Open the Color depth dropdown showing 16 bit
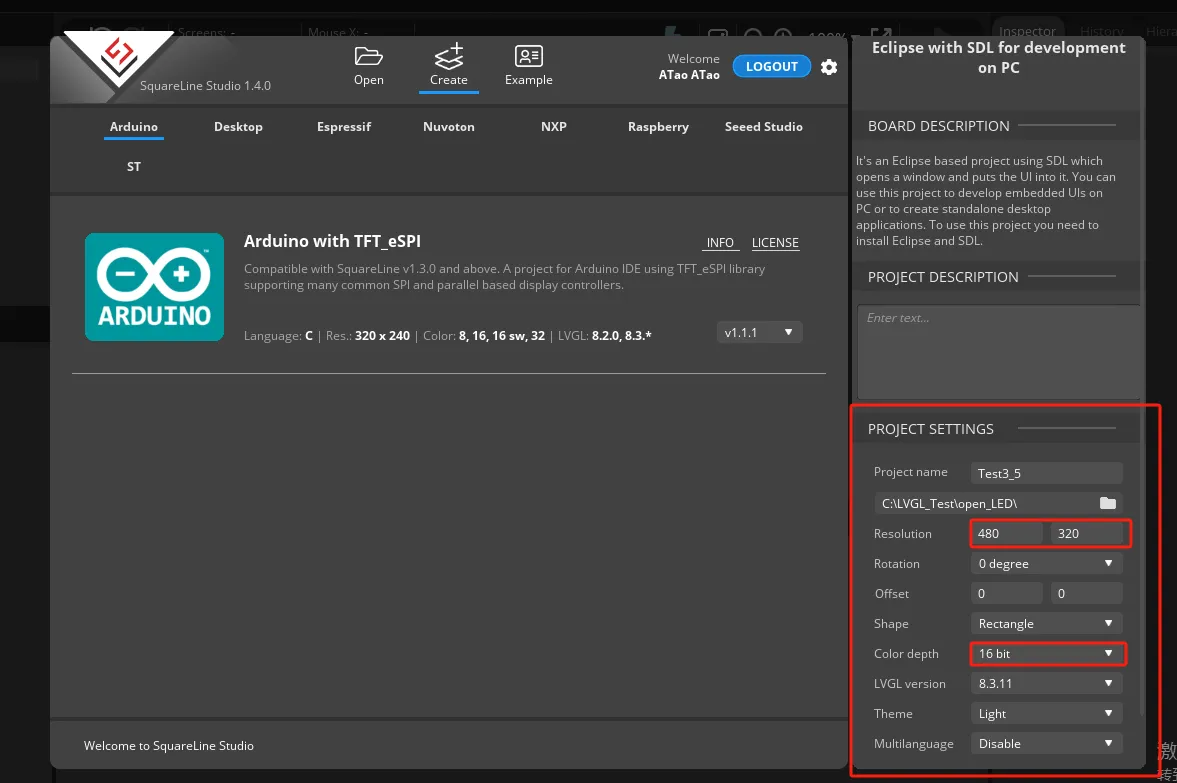This screenshot has width=1177, height=783. [1046, 654]
